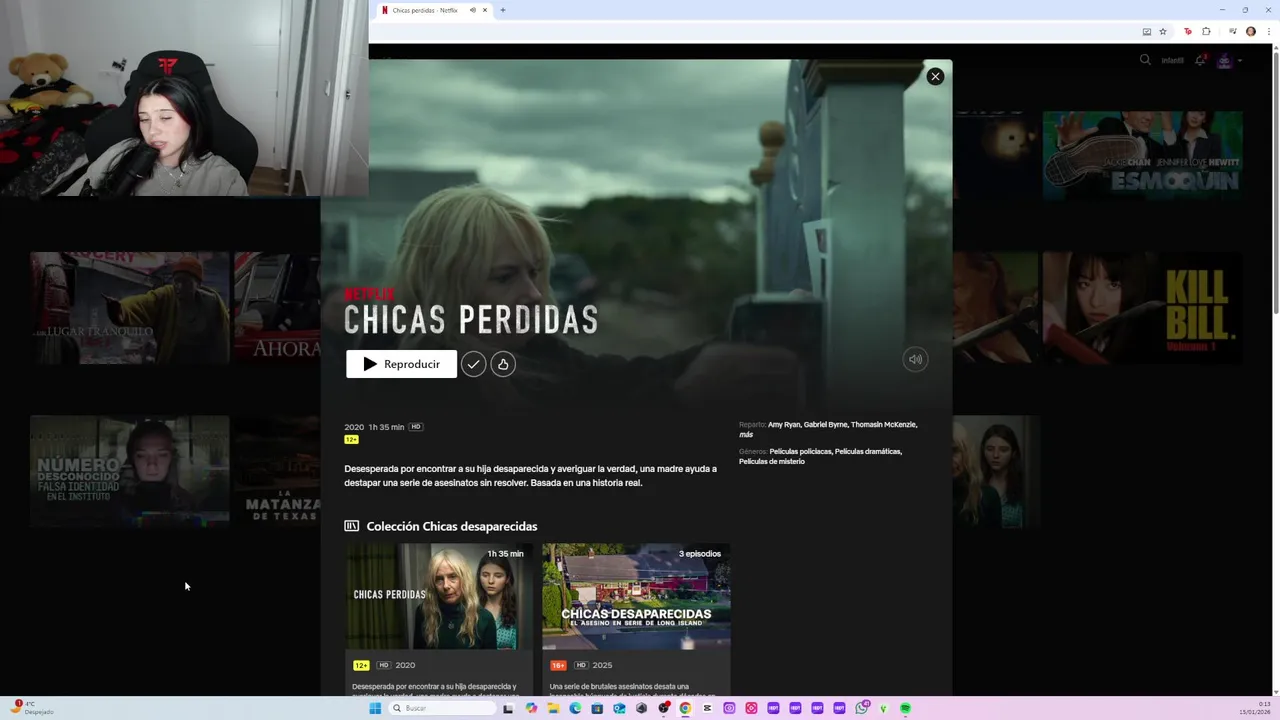
Task: Open WhatsApp from taskbar
Action: click(x=862, y=708)
